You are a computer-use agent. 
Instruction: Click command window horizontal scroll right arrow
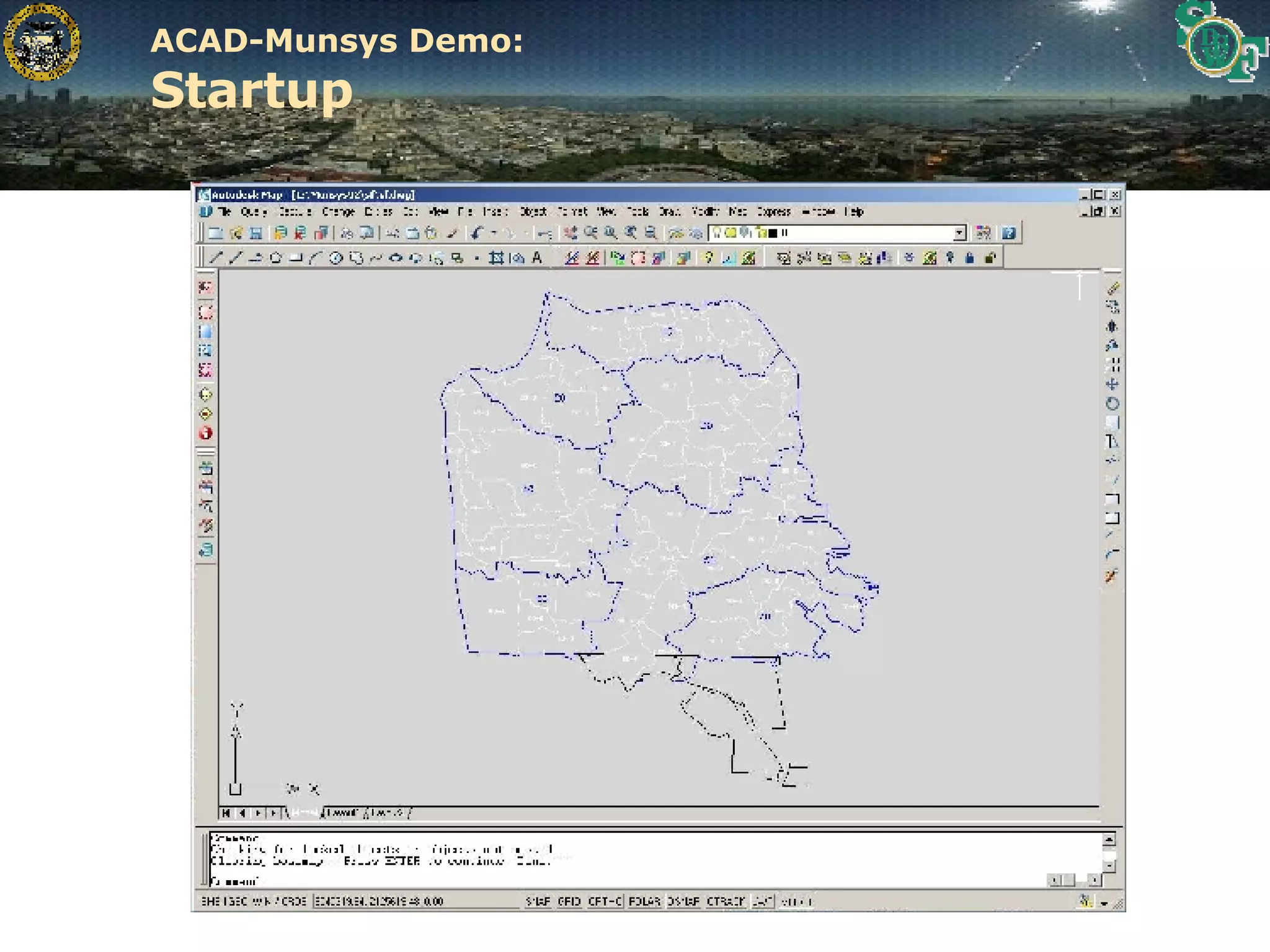[1095, 880]
